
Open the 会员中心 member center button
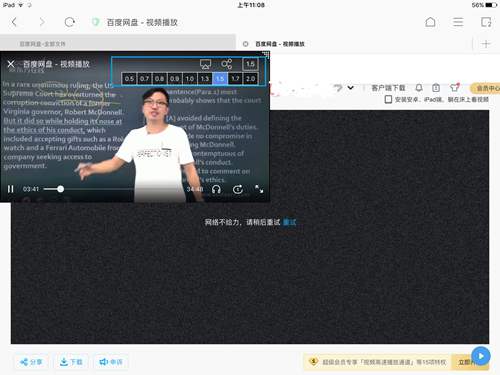pos(485,88)
